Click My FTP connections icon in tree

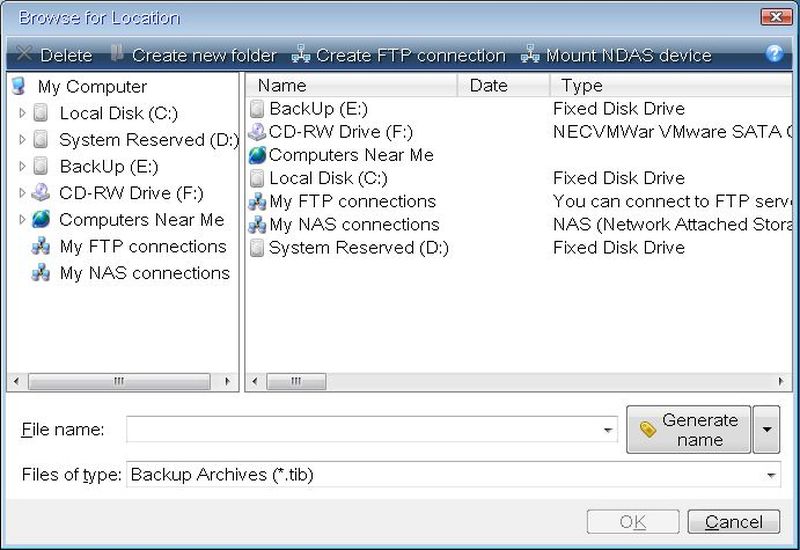coord(41,247)
